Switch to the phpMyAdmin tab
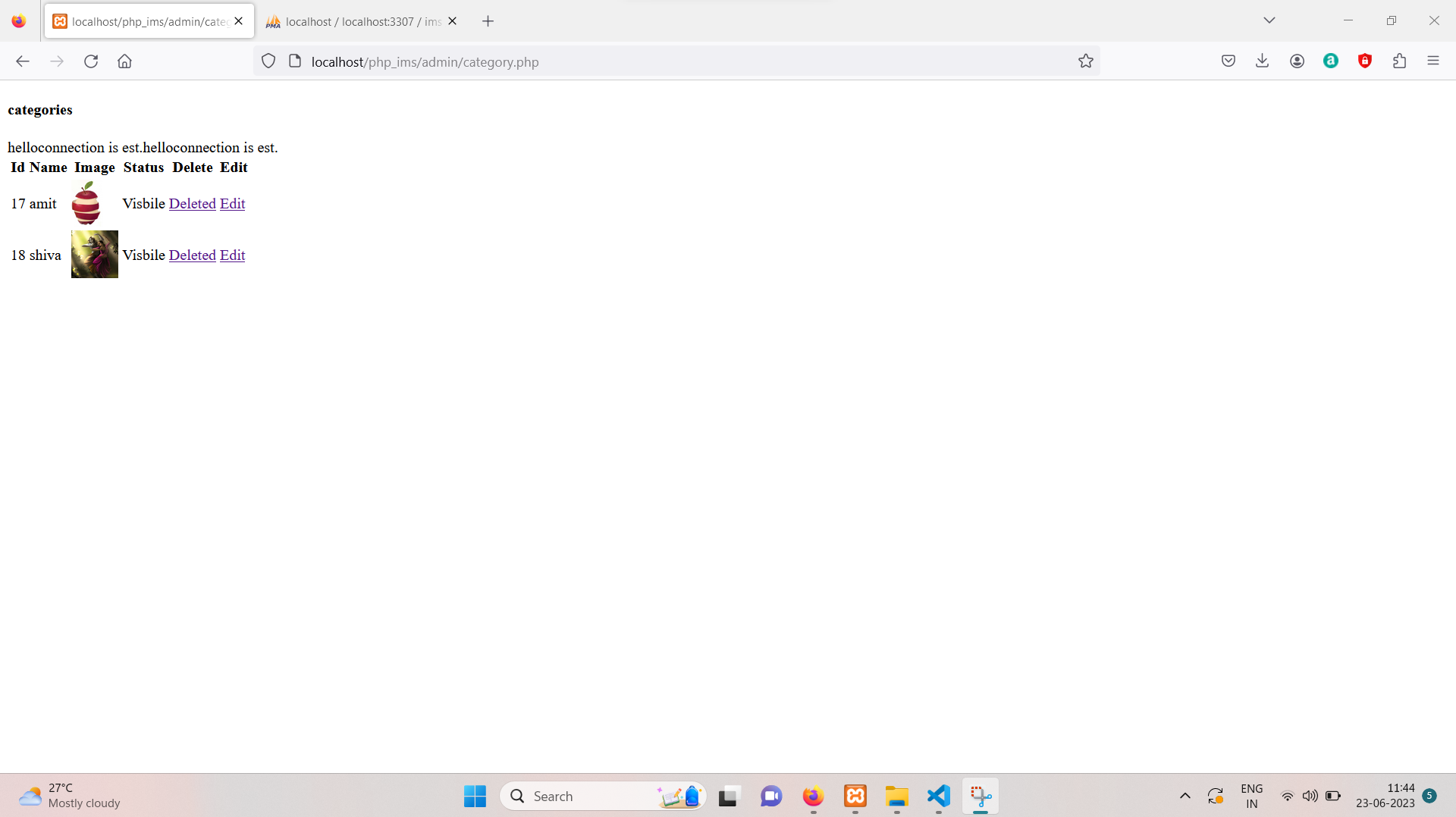The image size is (1456, 817). coord(356,20)
